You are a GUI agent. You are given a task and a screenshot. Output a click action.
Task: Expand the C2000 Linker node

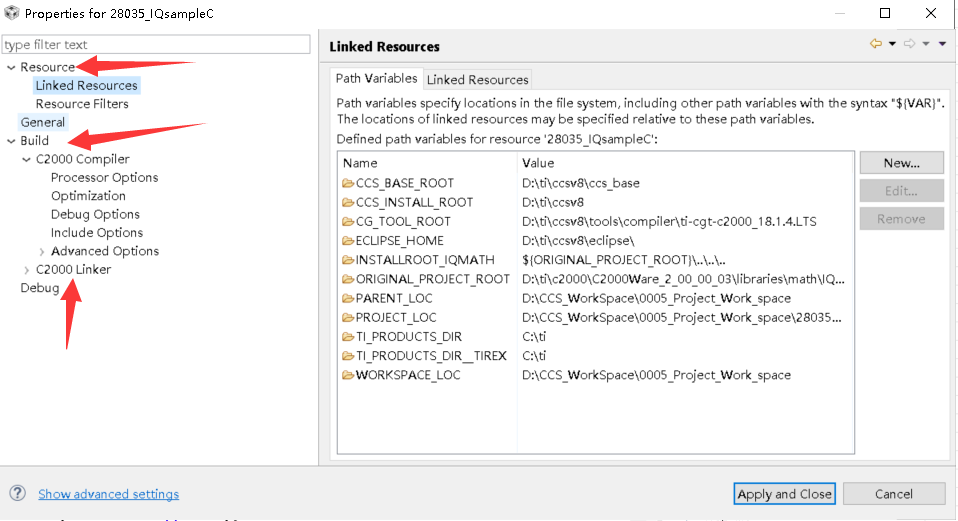tap(26, 270)
